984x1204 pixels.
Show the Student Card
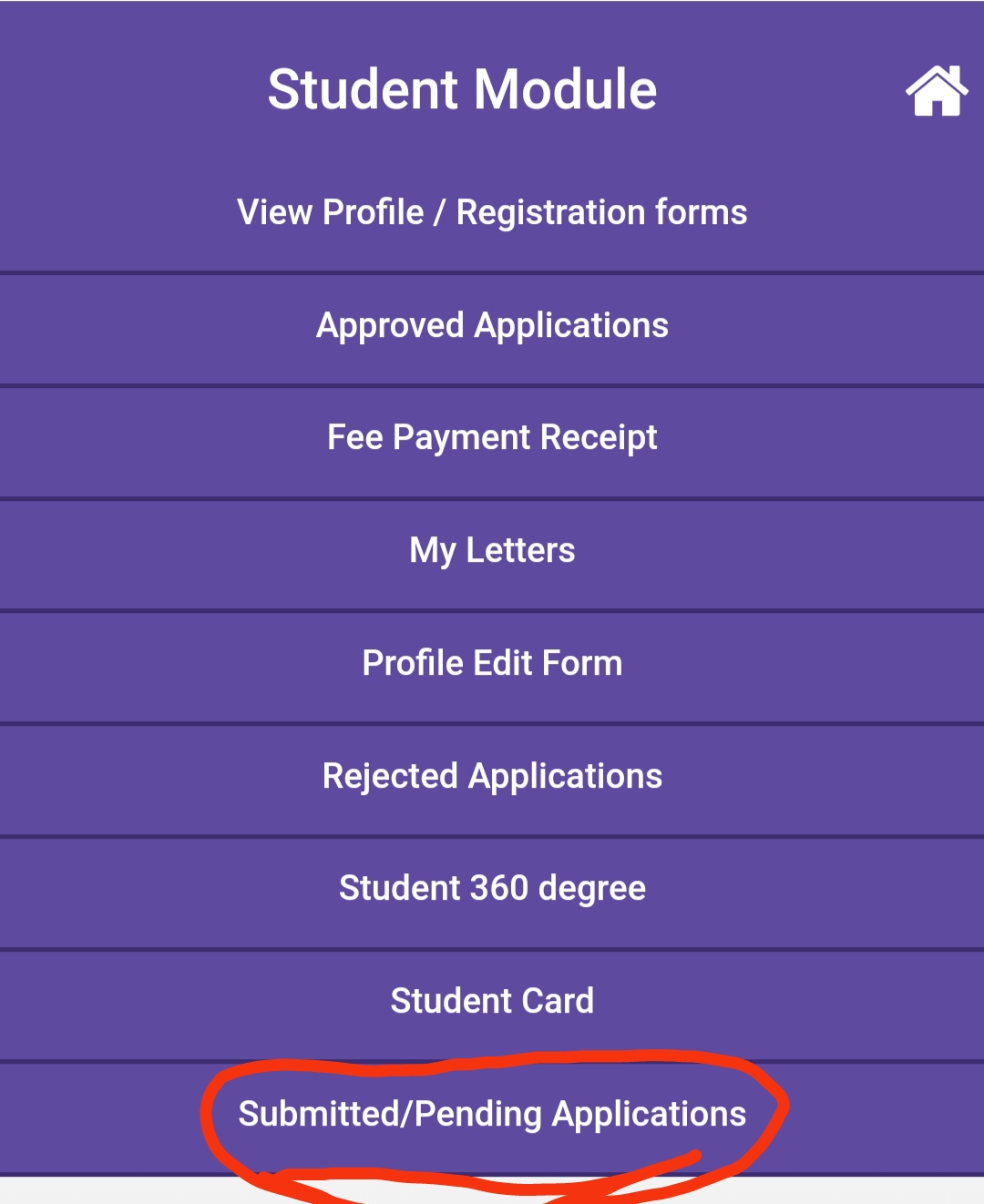(492, 1001)
